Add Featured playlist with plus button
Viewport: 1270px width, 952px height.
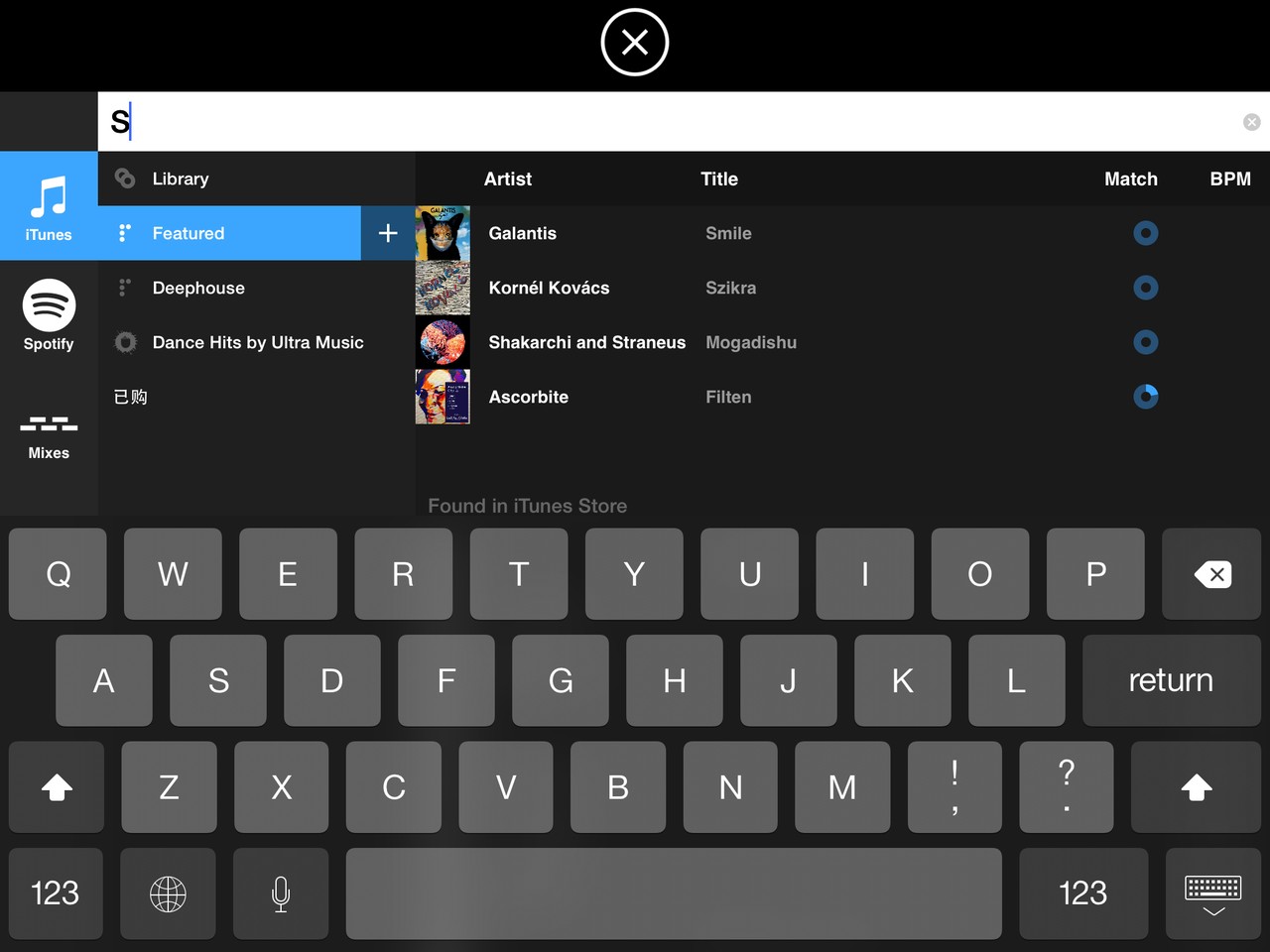click(x=388, y=233)
